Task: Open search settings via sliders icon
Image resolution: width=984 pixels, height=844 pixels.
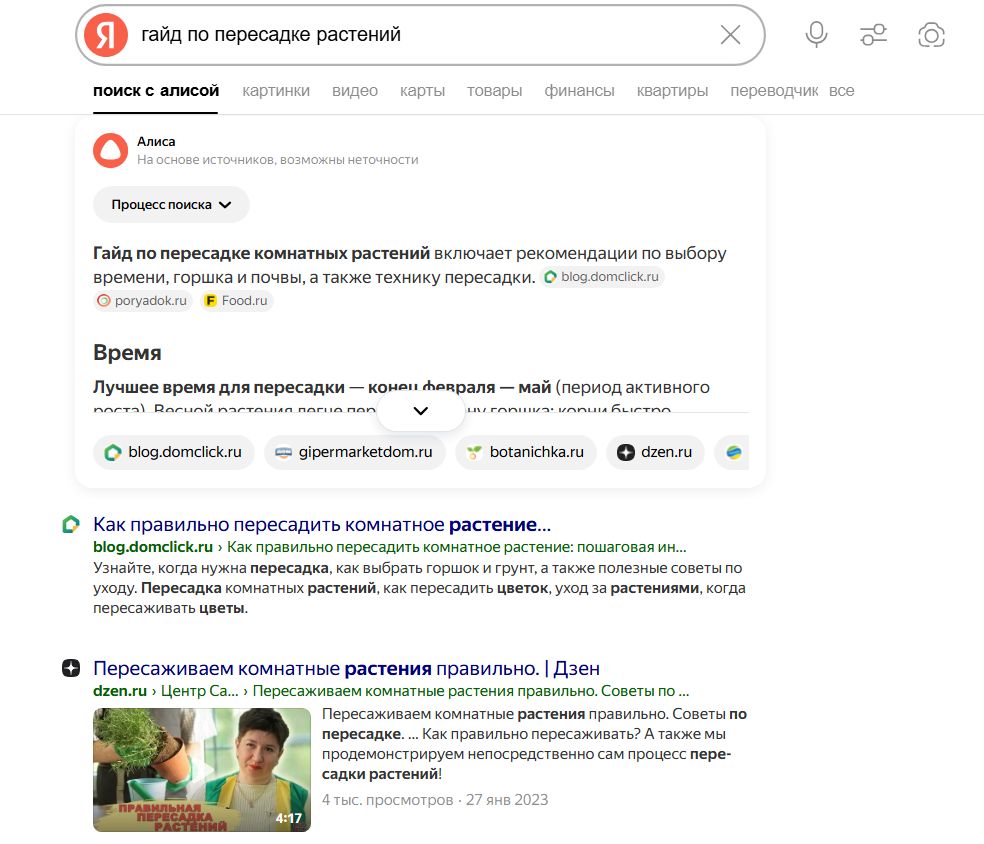Action: pos(872,33)
